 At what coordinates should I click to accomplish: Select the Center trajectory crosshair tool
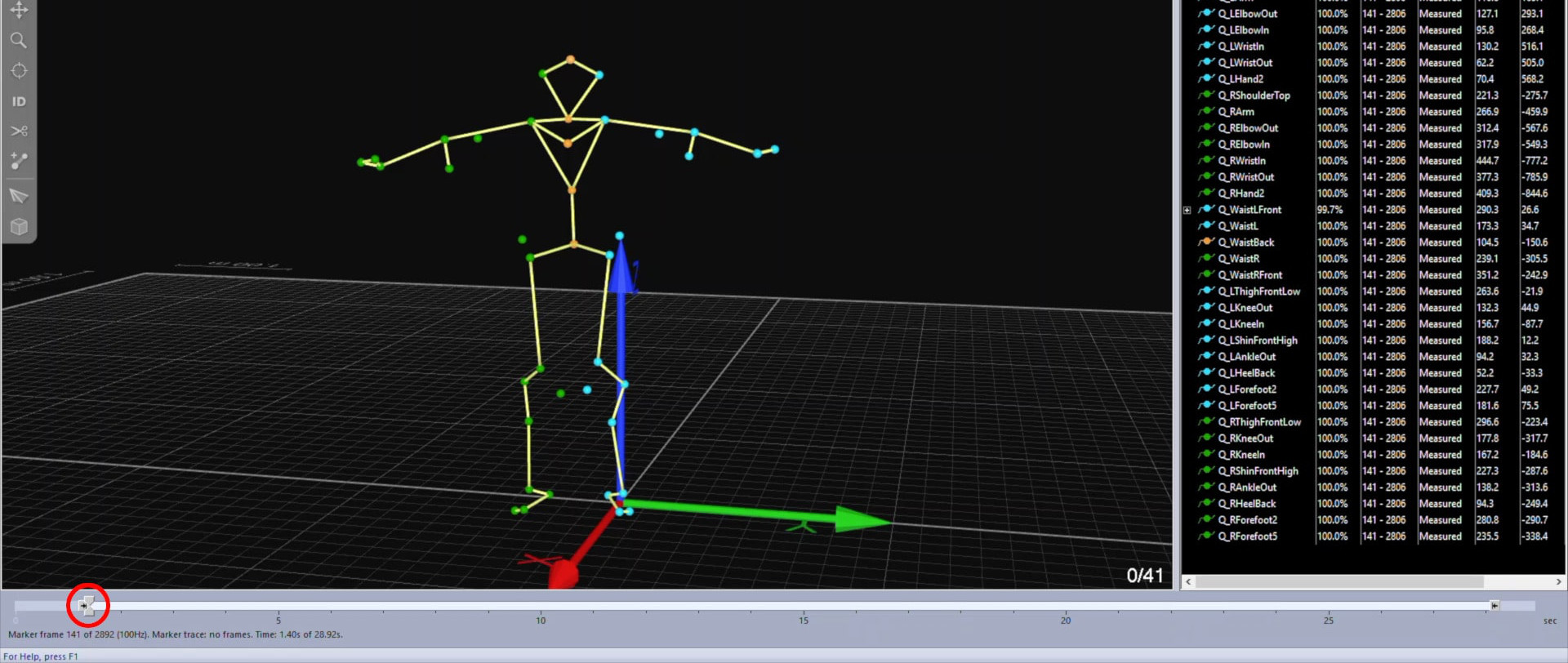tap(19, 71)
